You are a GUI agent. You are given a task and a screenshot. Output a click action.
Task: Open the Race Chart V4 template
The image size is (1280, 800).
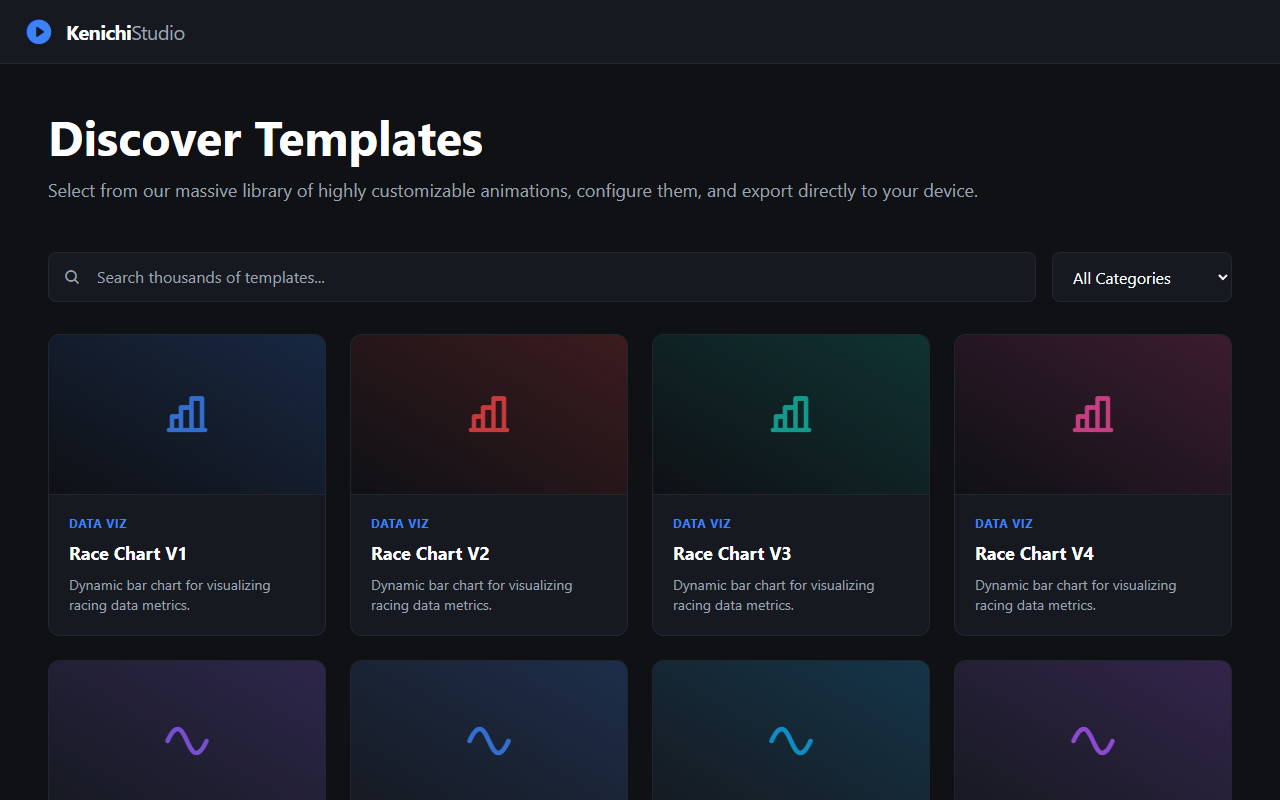click(1034, 553)
